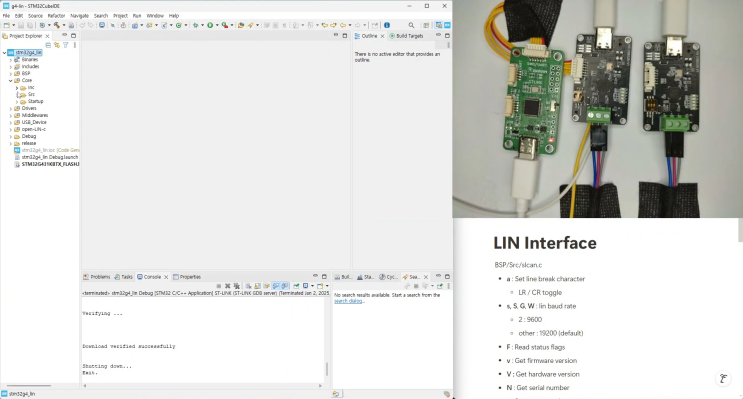
Task: Minimize the Project Explorer view
Action: [x=64, y=35]
